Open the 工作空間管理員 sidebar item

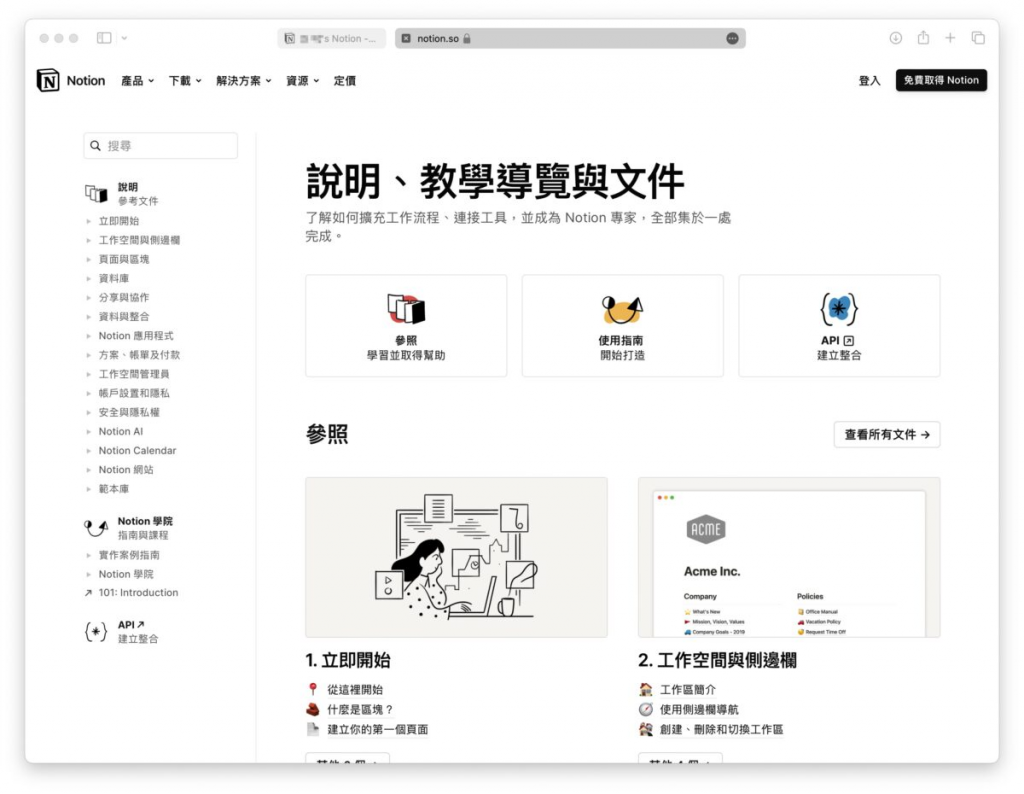click(x=134, y=374)
